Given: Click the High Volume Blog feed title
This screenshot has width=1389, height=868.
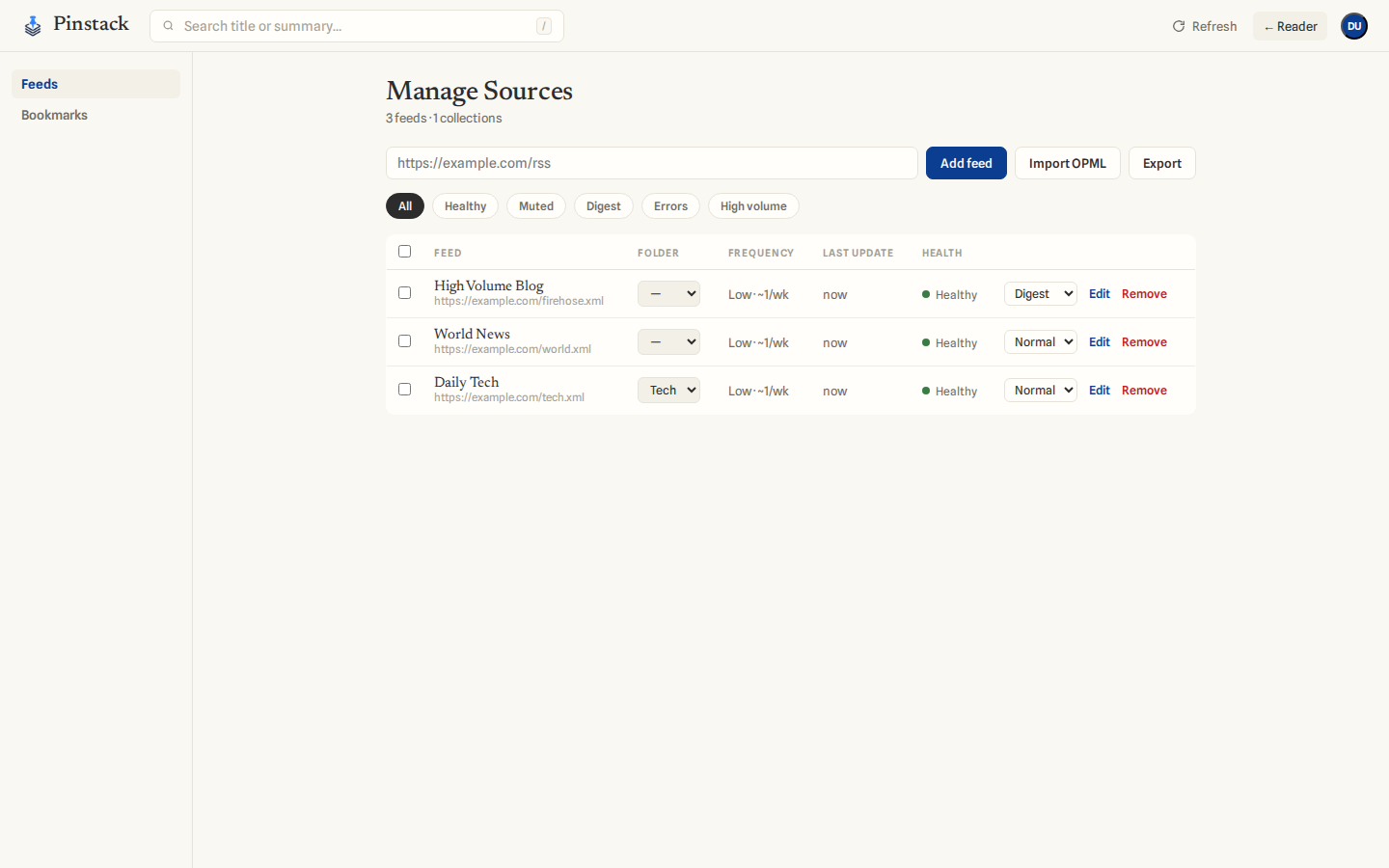Looking at the screenshot, I should (489, 285).
